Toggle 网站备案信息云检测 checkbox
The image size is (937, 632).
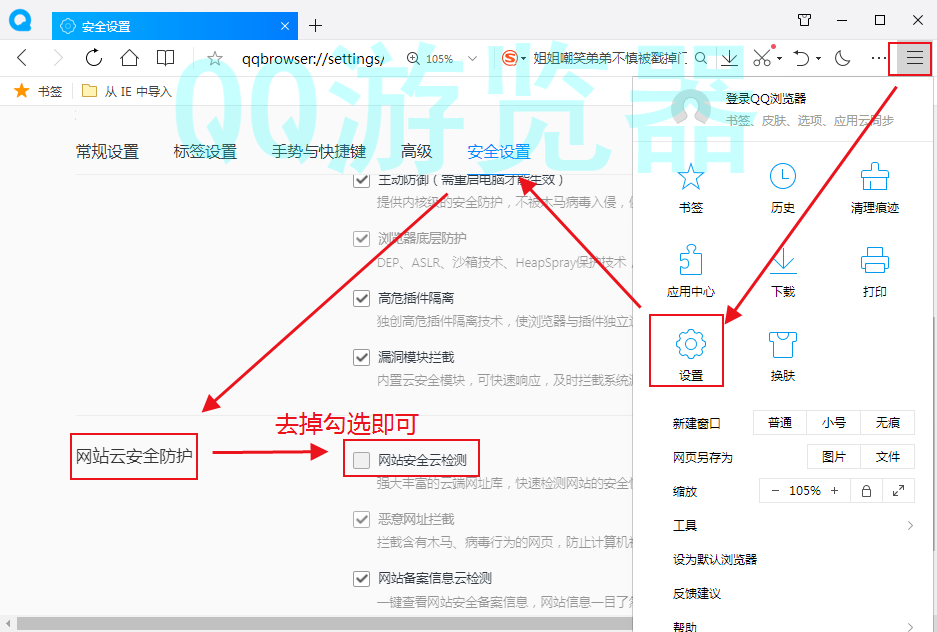(x=362, y=578)
